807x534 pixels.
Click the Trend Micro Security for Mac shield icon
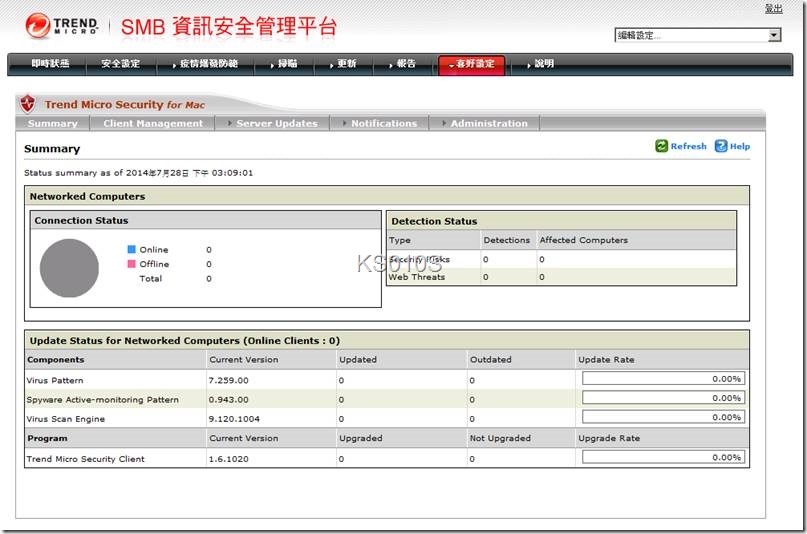point(28,104)
